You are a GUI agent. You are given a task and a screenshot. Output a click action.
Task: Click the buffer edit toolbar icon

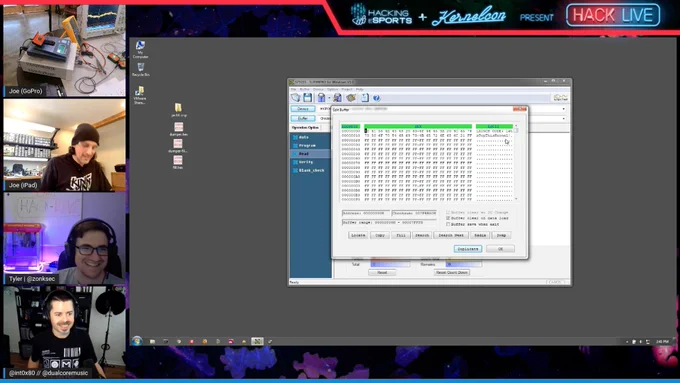click(350, 98)
